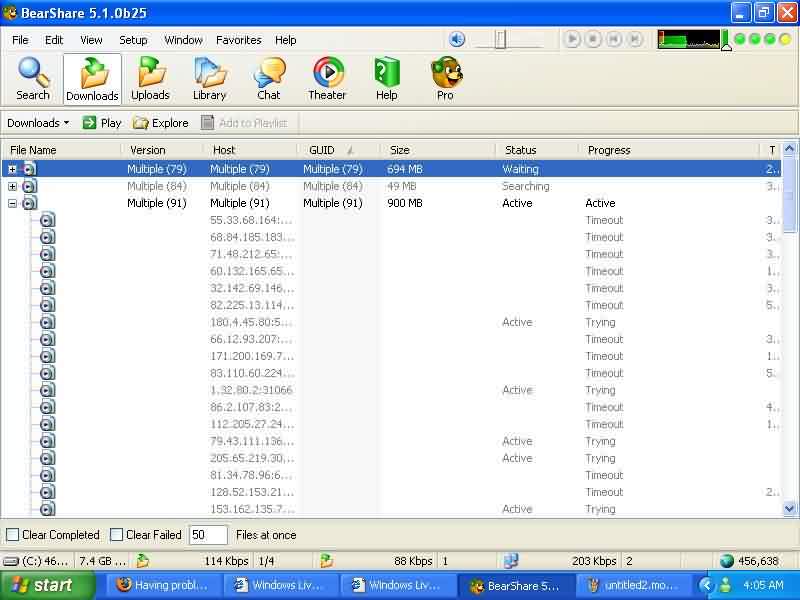
Task: Enable the Clear Failed checkbox
Action: tap(116, 535)
